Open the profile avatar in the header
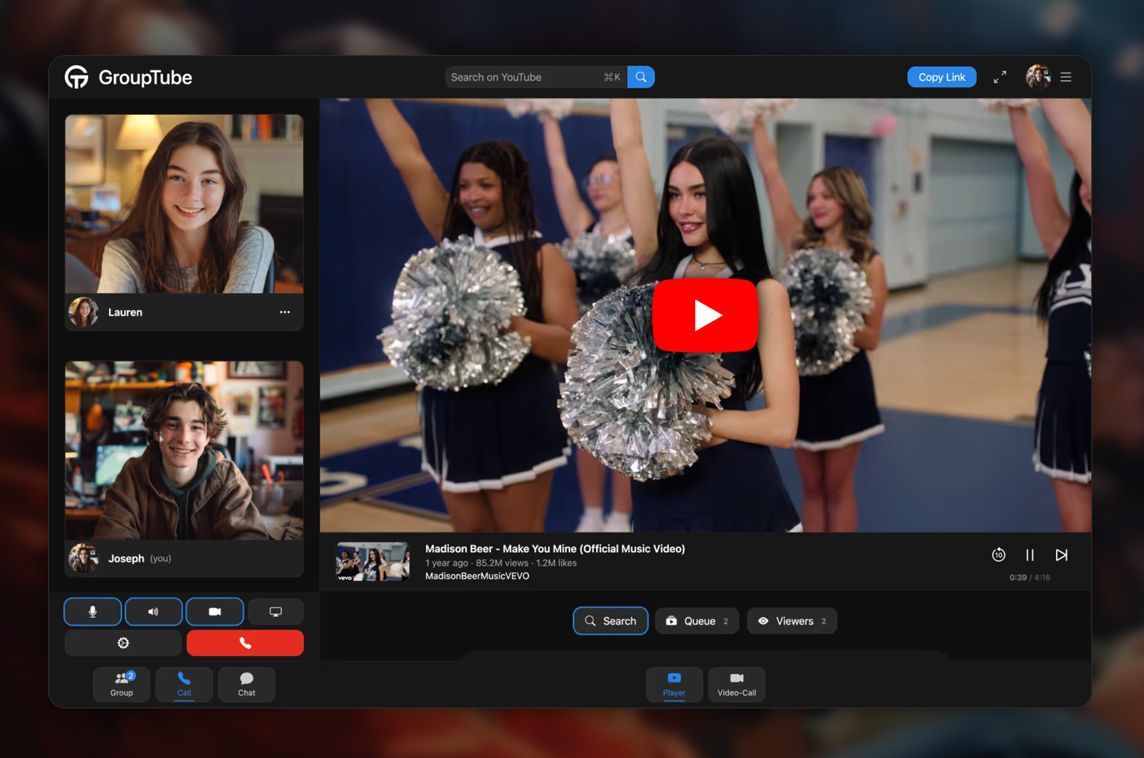 pyautogui.click(x=1037, y=77)
